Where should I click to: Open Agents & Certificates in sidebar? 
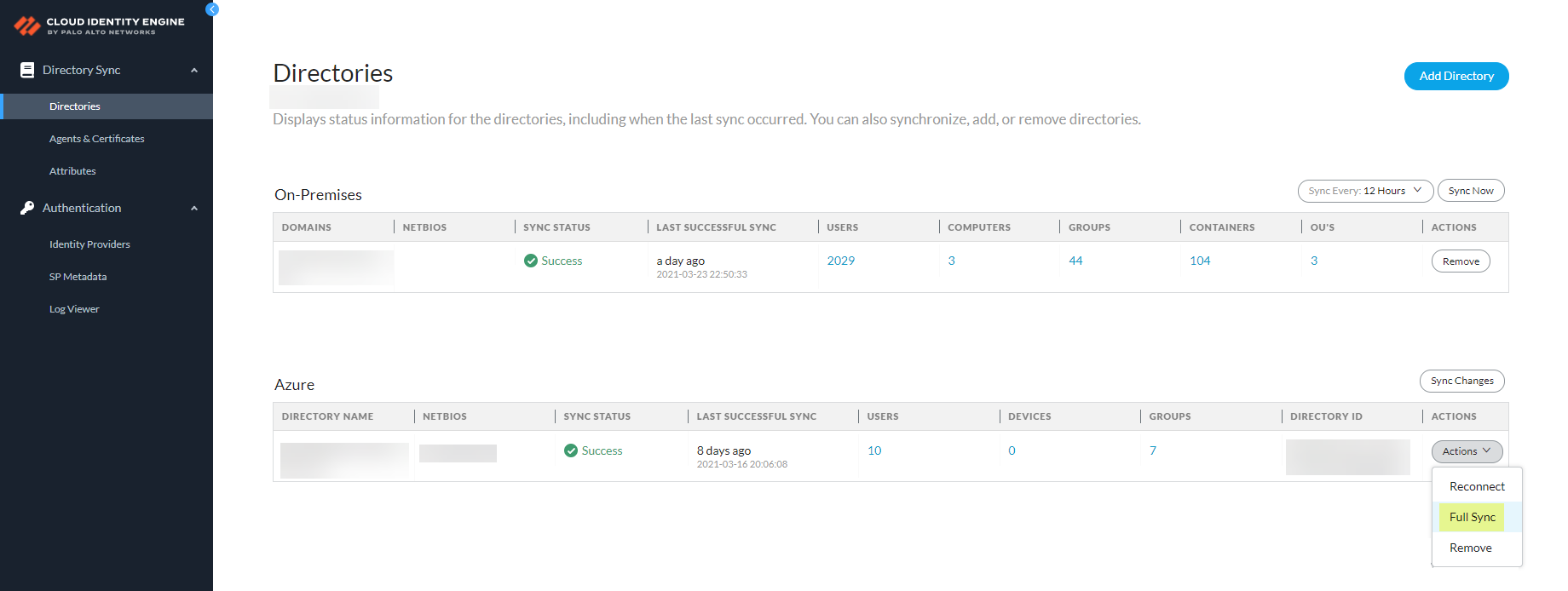tap(96, 139)
